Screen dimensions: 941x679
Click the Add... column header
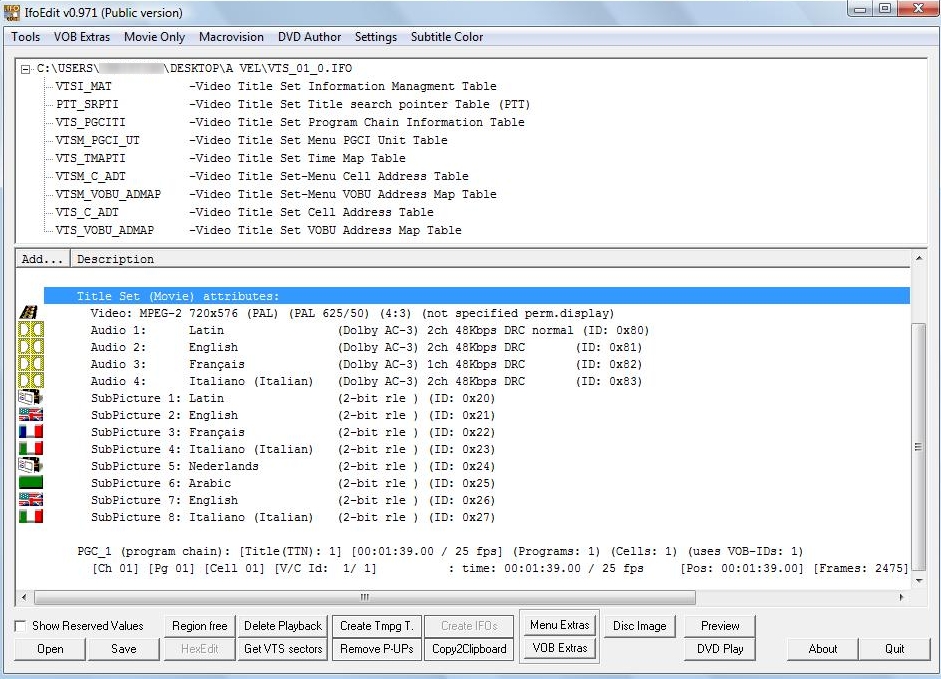click(x=43, y=259)
